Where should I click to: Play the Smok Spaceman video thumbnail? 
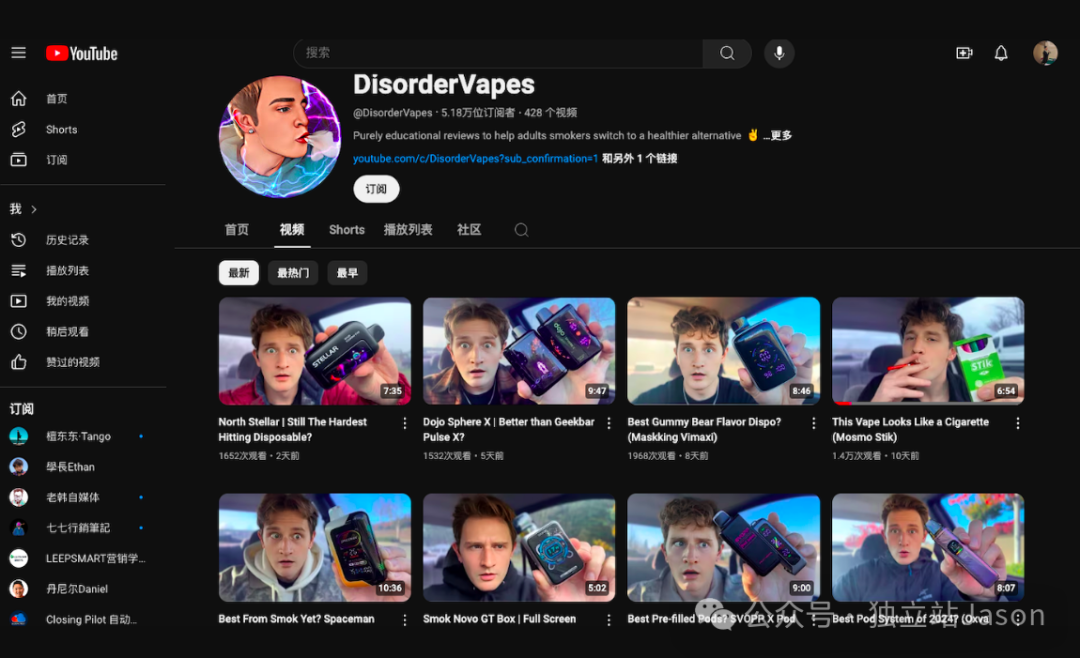(x=315, y=548)
